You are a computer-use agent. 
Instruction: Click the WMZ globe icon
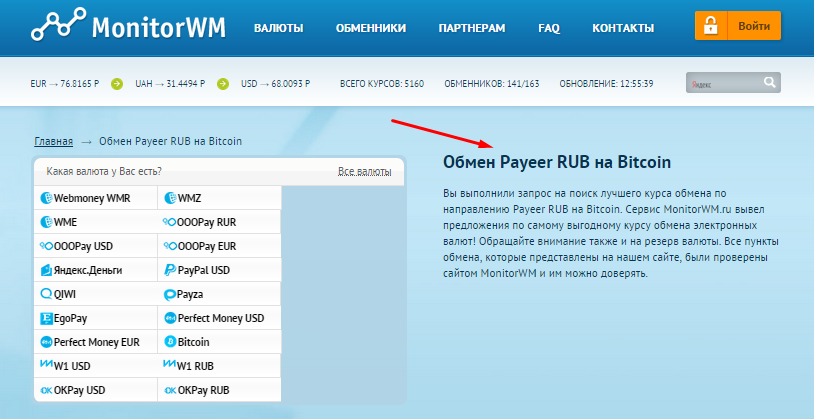(x=170, y=198)
